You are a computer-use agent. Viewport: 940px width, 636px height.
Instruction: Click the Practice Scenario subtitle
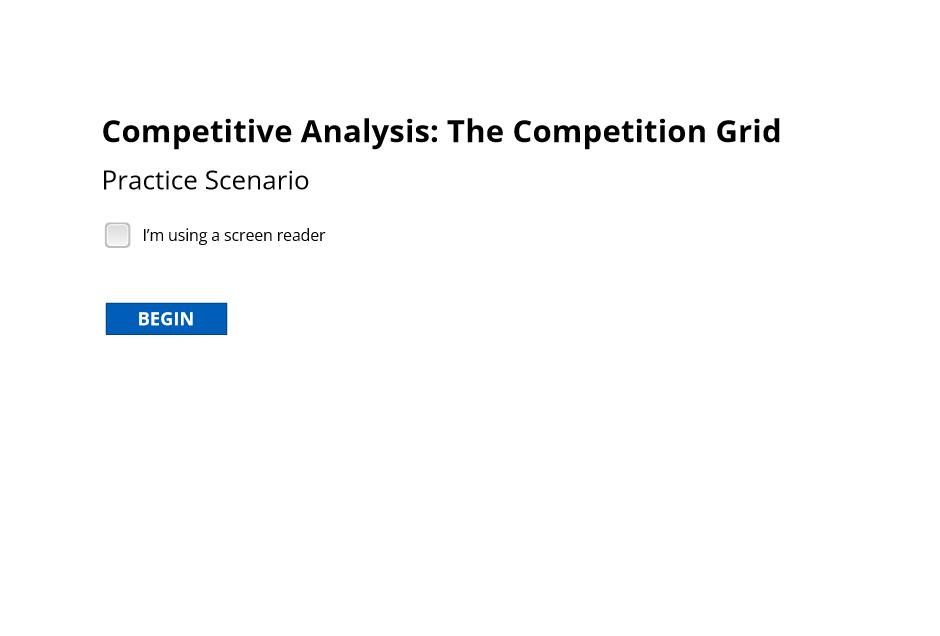(206, 180)
